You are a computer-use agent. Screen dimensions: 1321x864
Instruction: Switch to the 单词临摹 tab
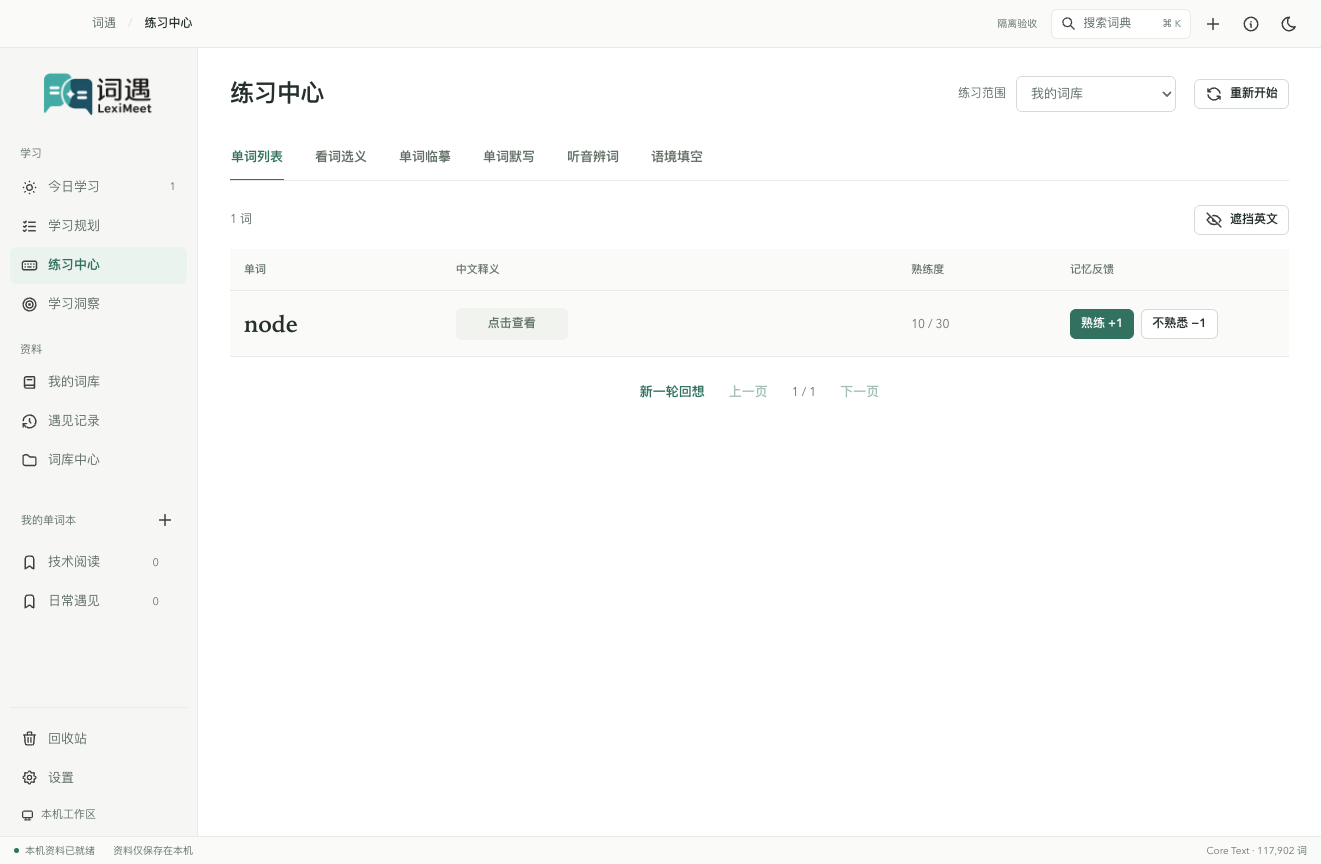coord(425,157)
